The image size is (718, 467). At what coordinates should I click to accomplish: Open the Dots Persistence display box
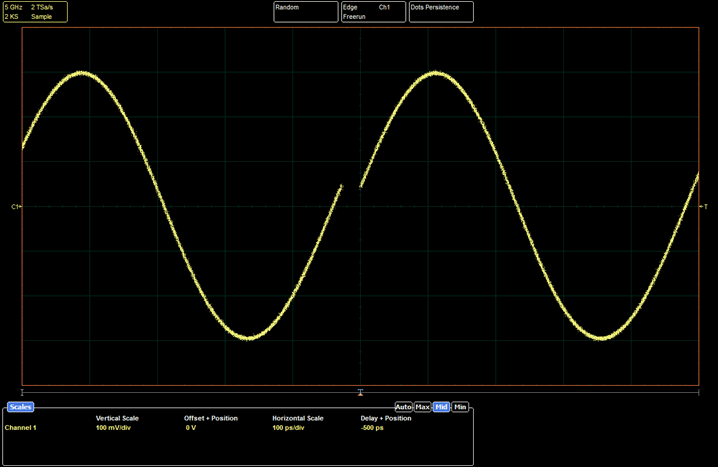tap(442, 11)
